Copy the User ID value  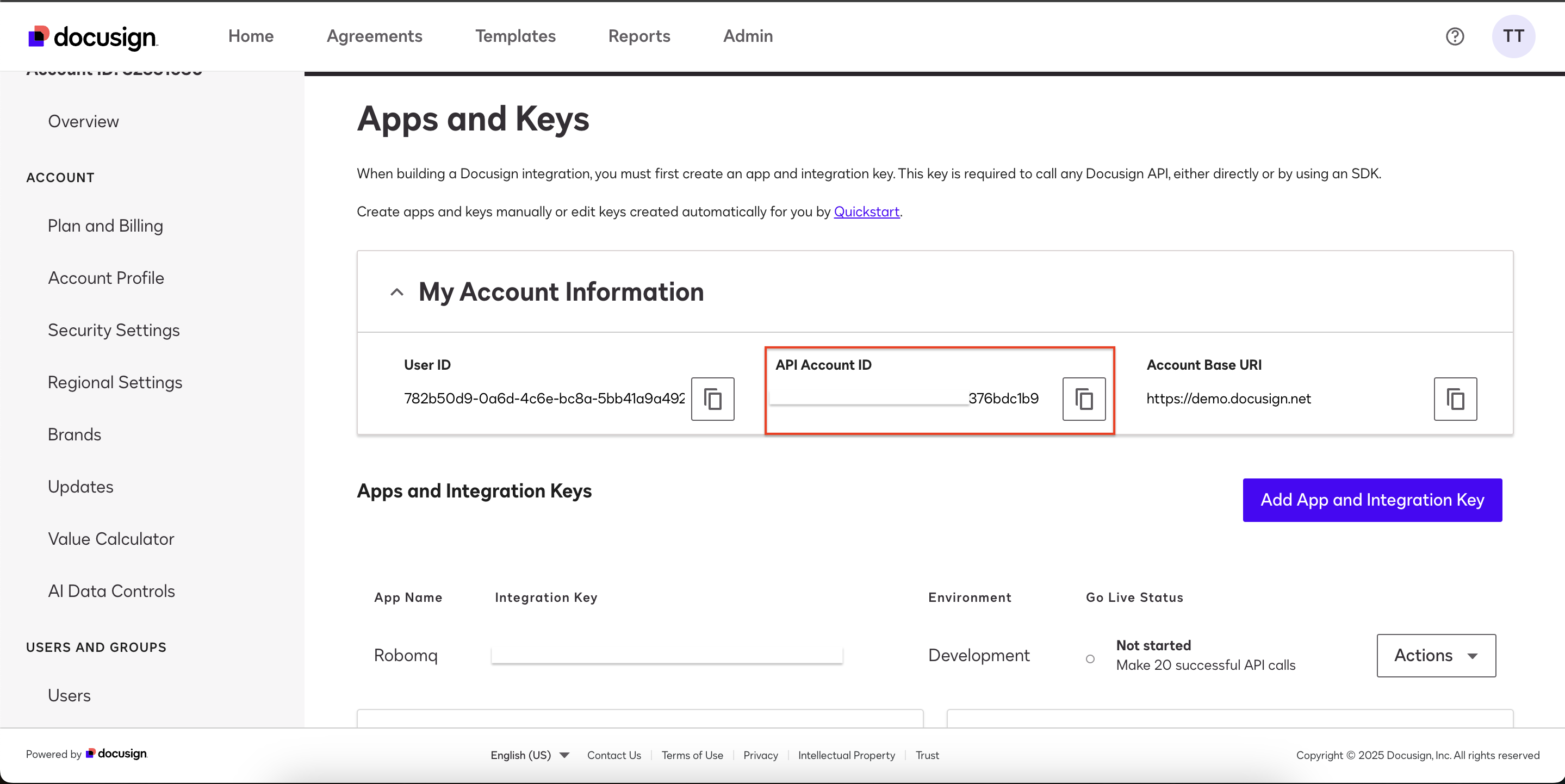(x=713, y=399)
